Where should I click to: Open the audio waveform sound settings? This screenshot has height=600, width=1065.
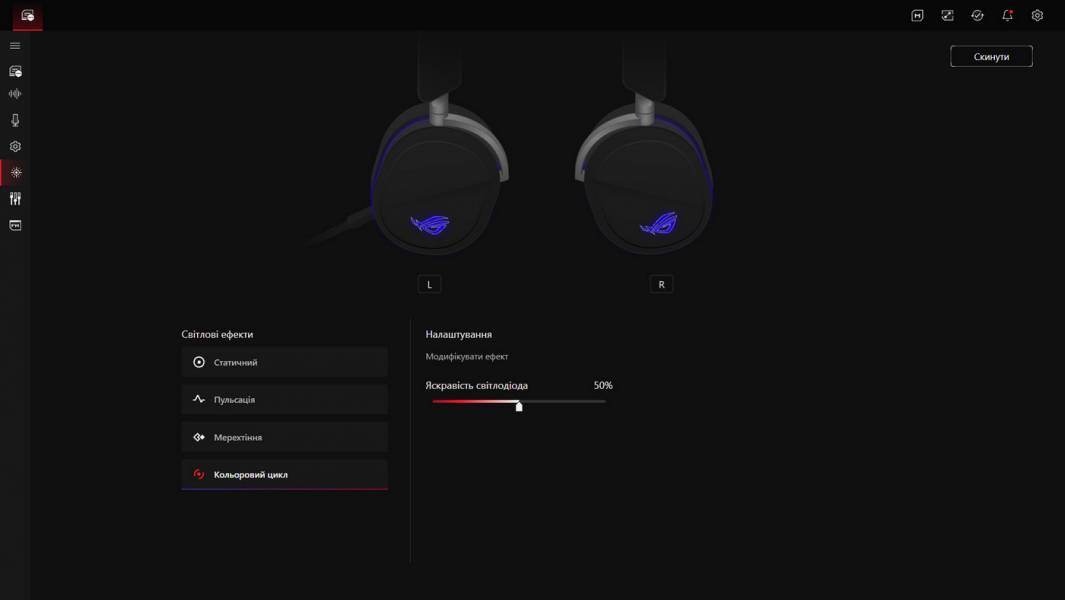pyautogui.click(x=15, y=94)
